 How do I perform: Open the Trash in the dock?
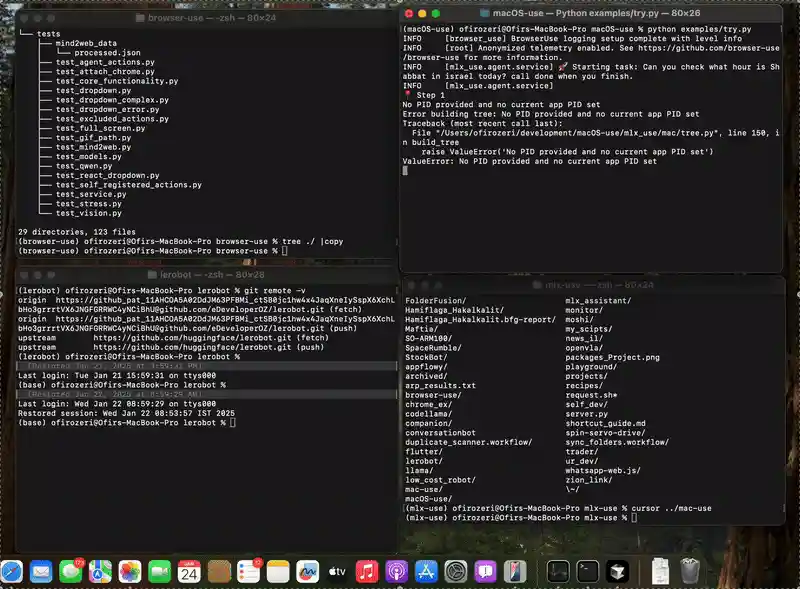[690, 571]
